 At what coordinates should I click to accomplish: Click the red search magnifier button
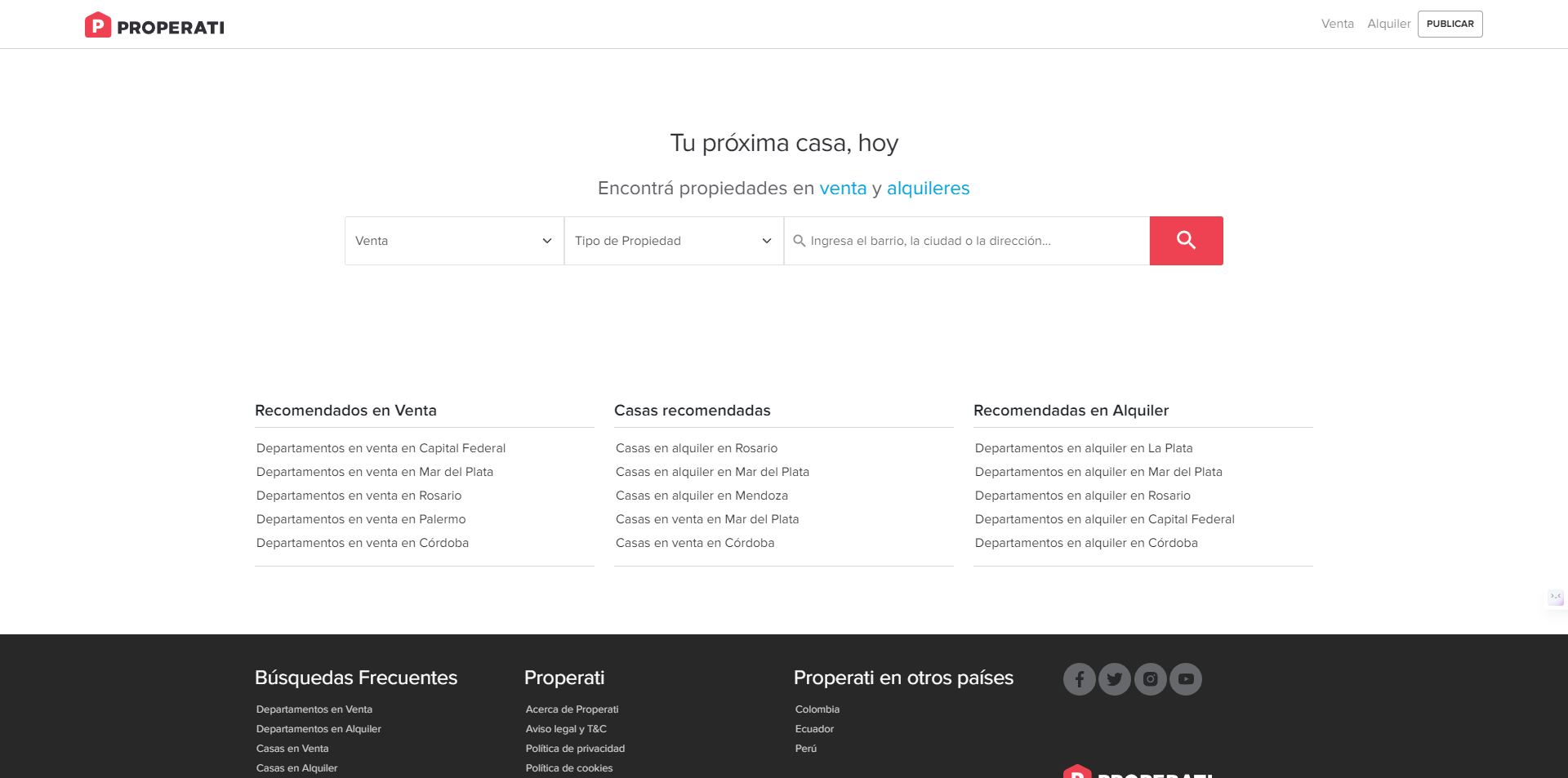[x=1186, y=241]
